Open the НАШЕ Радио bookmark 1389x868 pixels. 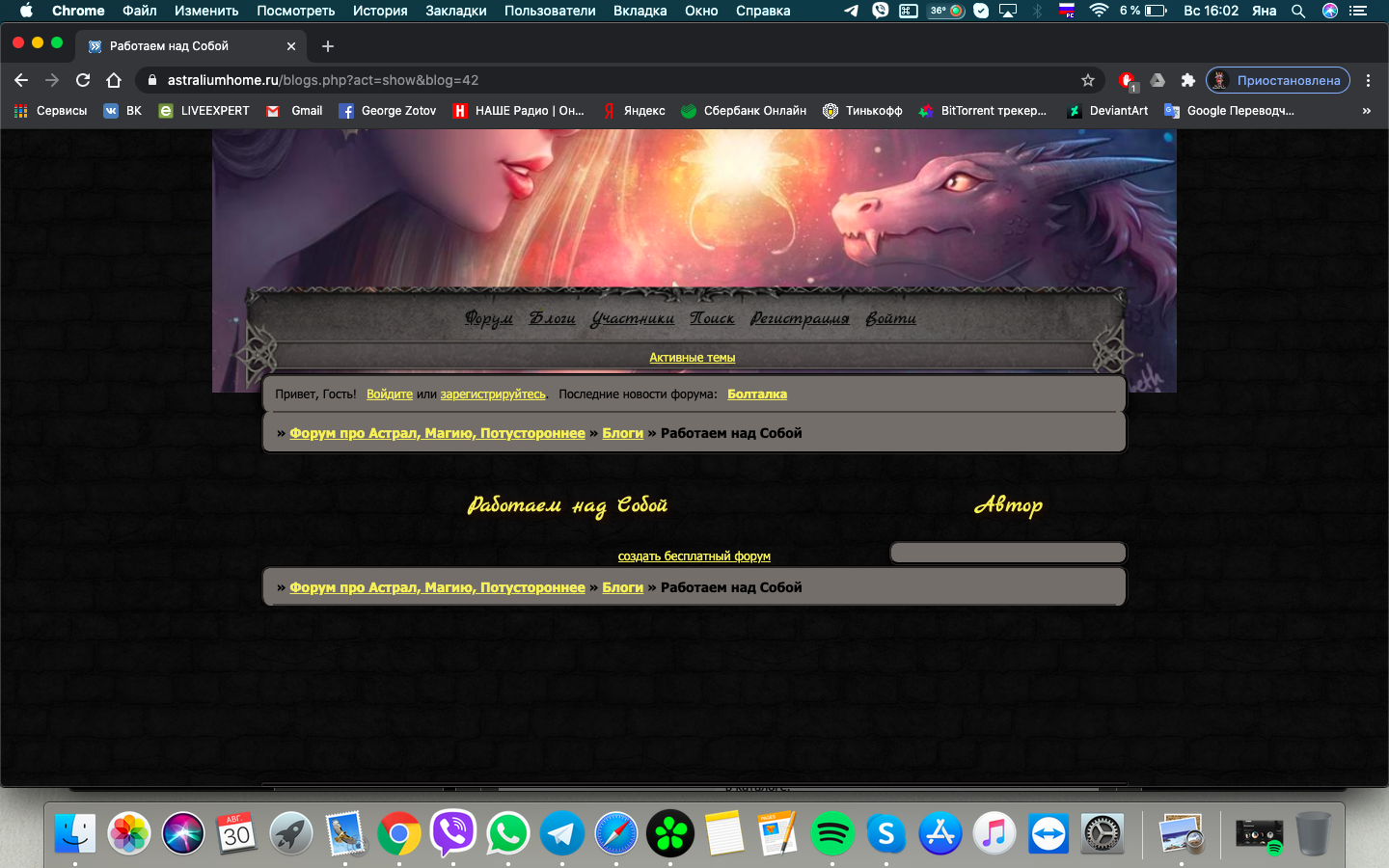(x=519, y=111)
